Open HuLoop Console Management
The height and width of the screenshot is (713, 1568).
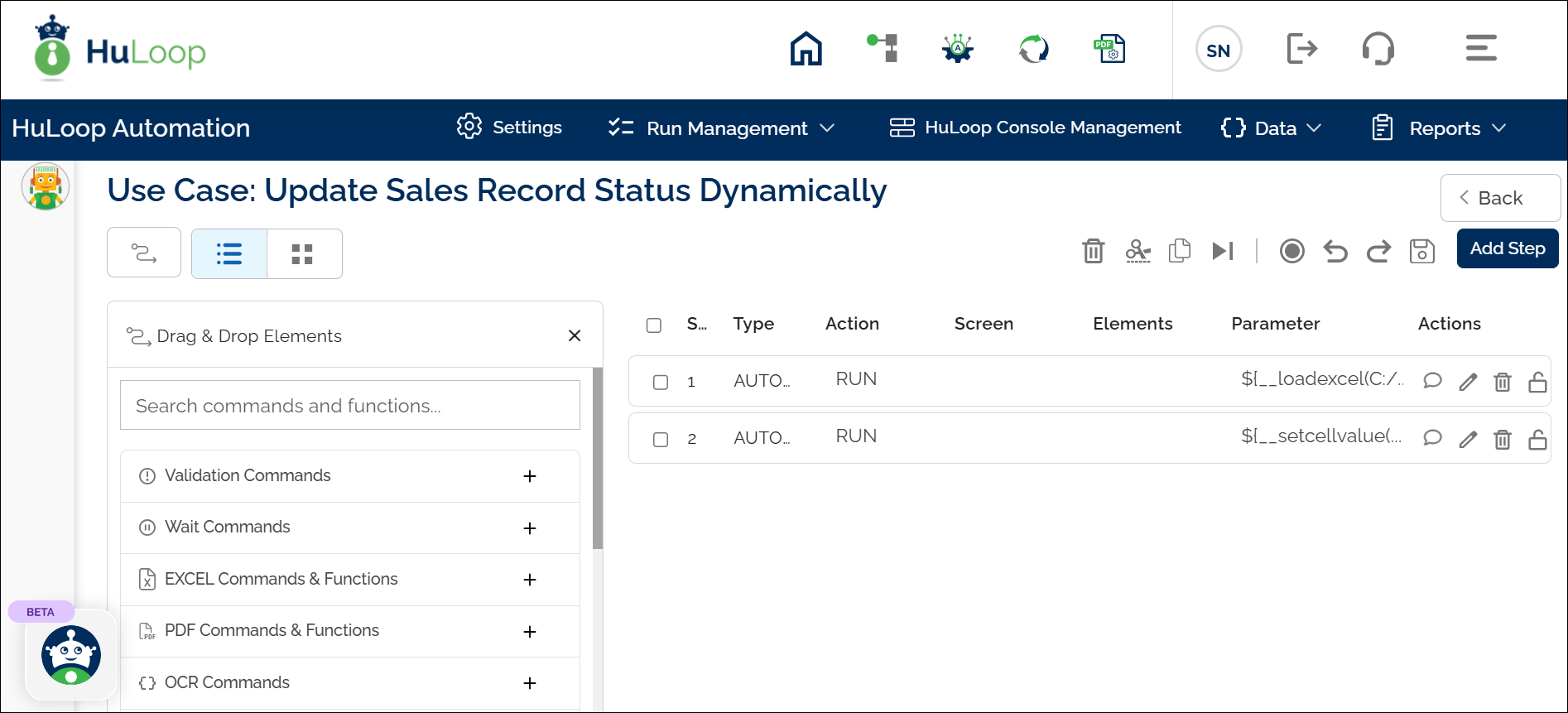(x=1035, y=128)
